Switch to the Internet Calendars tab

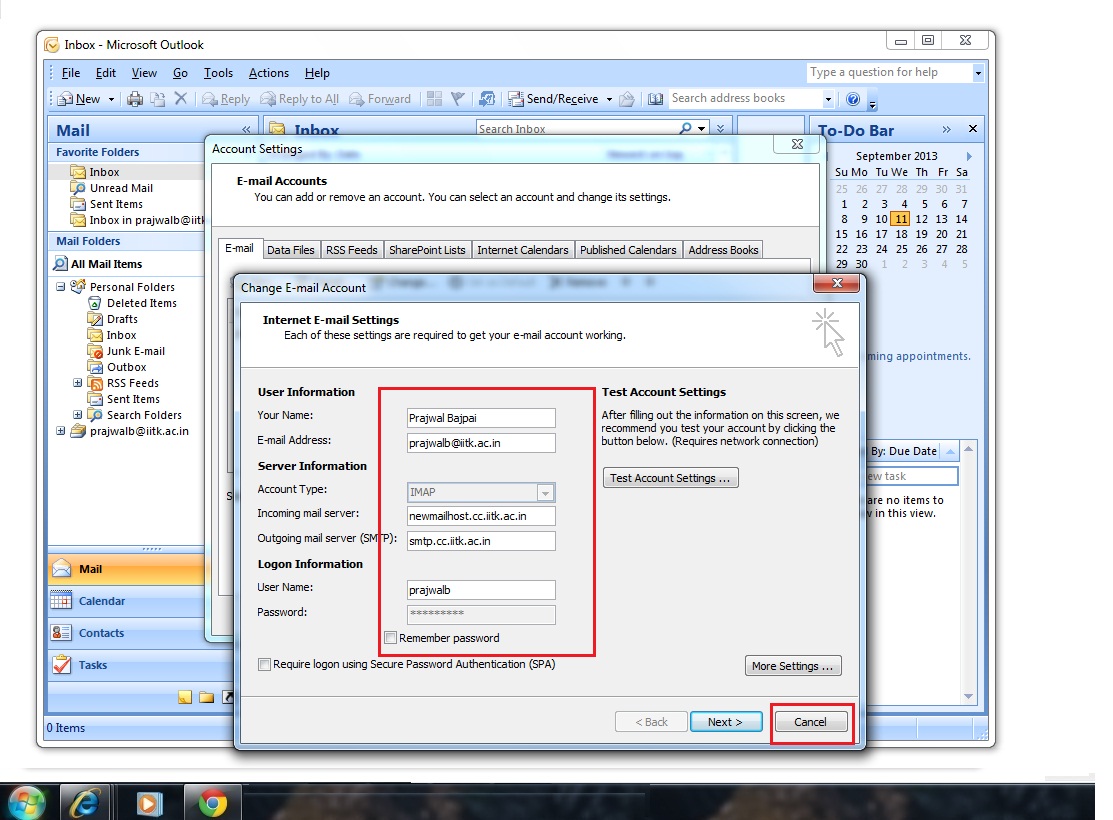coord(523,250)
